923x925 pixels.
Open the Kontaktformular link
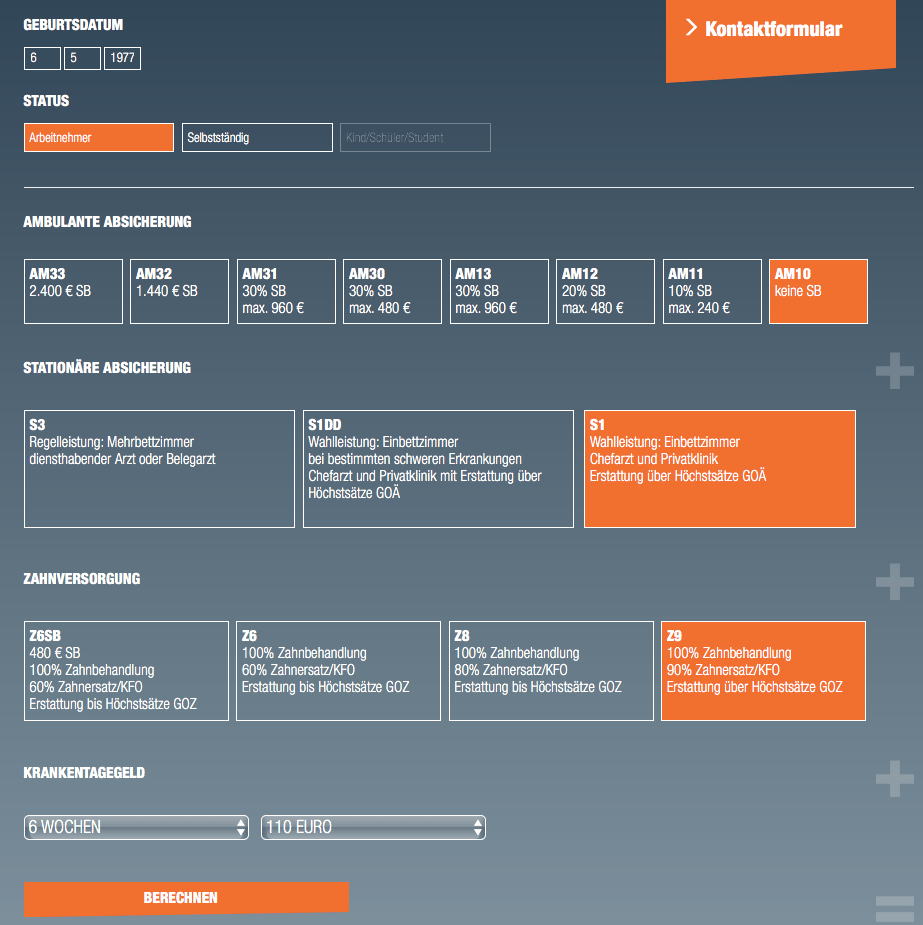coord(780,39)
